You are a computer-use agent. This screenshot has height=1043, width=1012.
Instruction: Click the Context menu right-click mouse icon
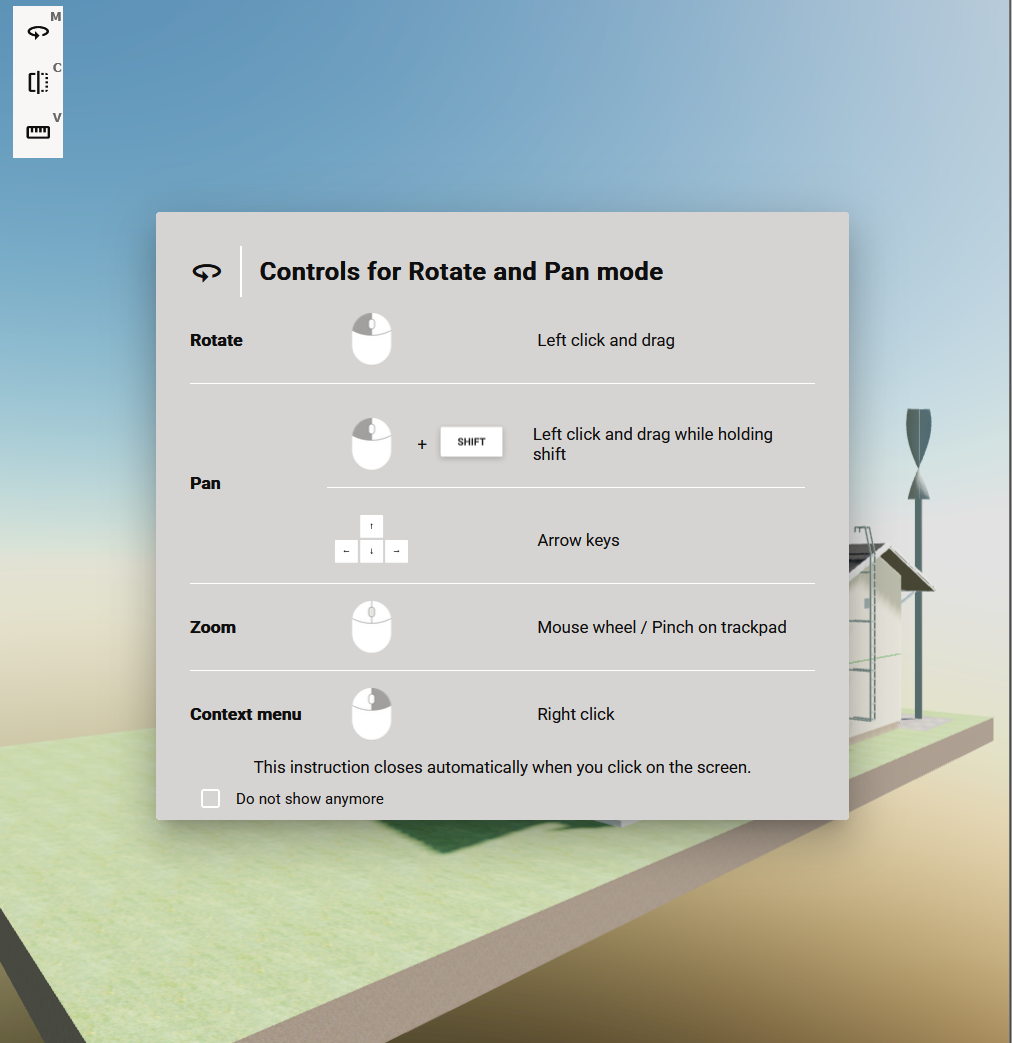click(x=371, y=714)
